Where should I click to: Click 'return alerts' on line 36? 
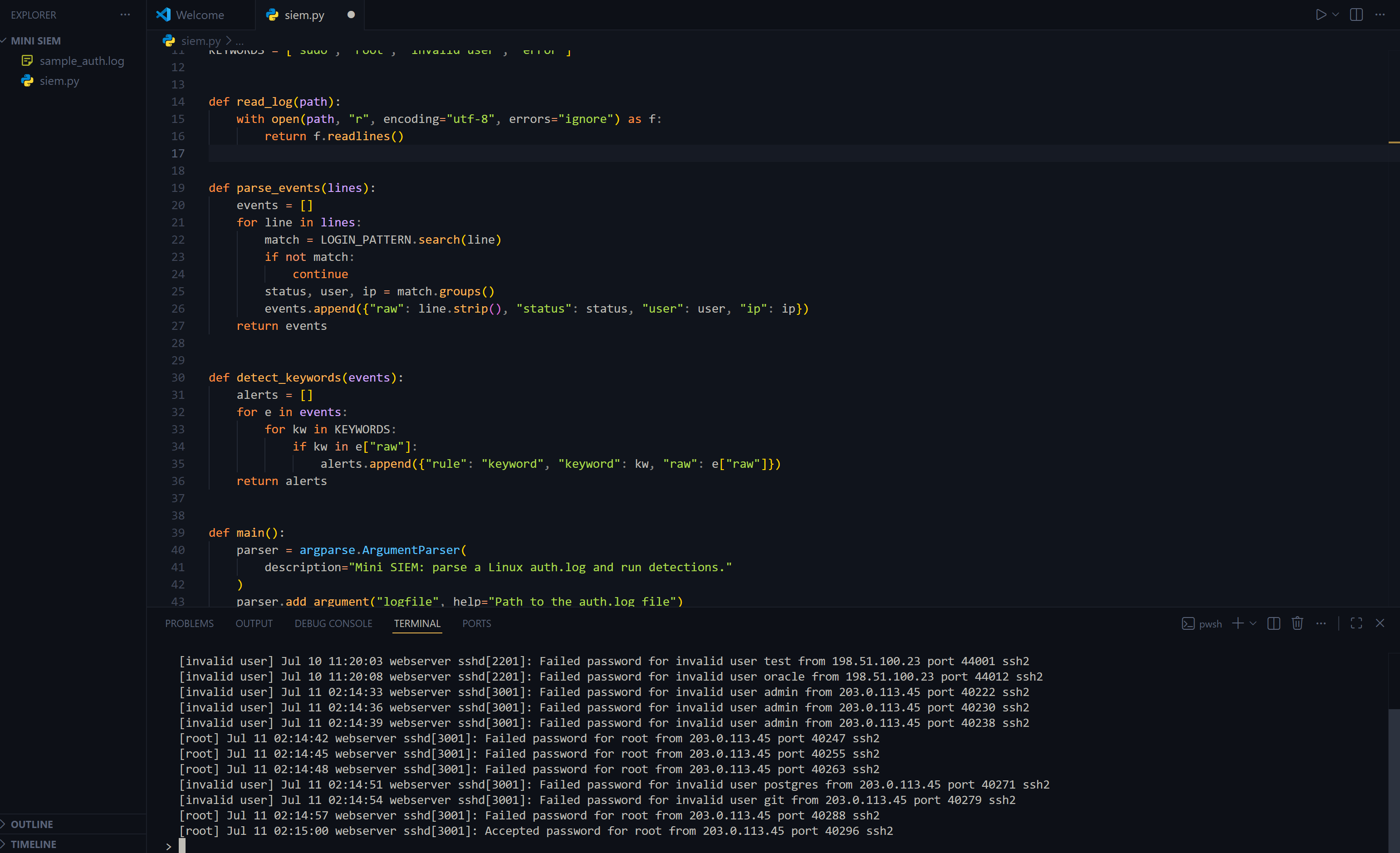tap(282, 481)
